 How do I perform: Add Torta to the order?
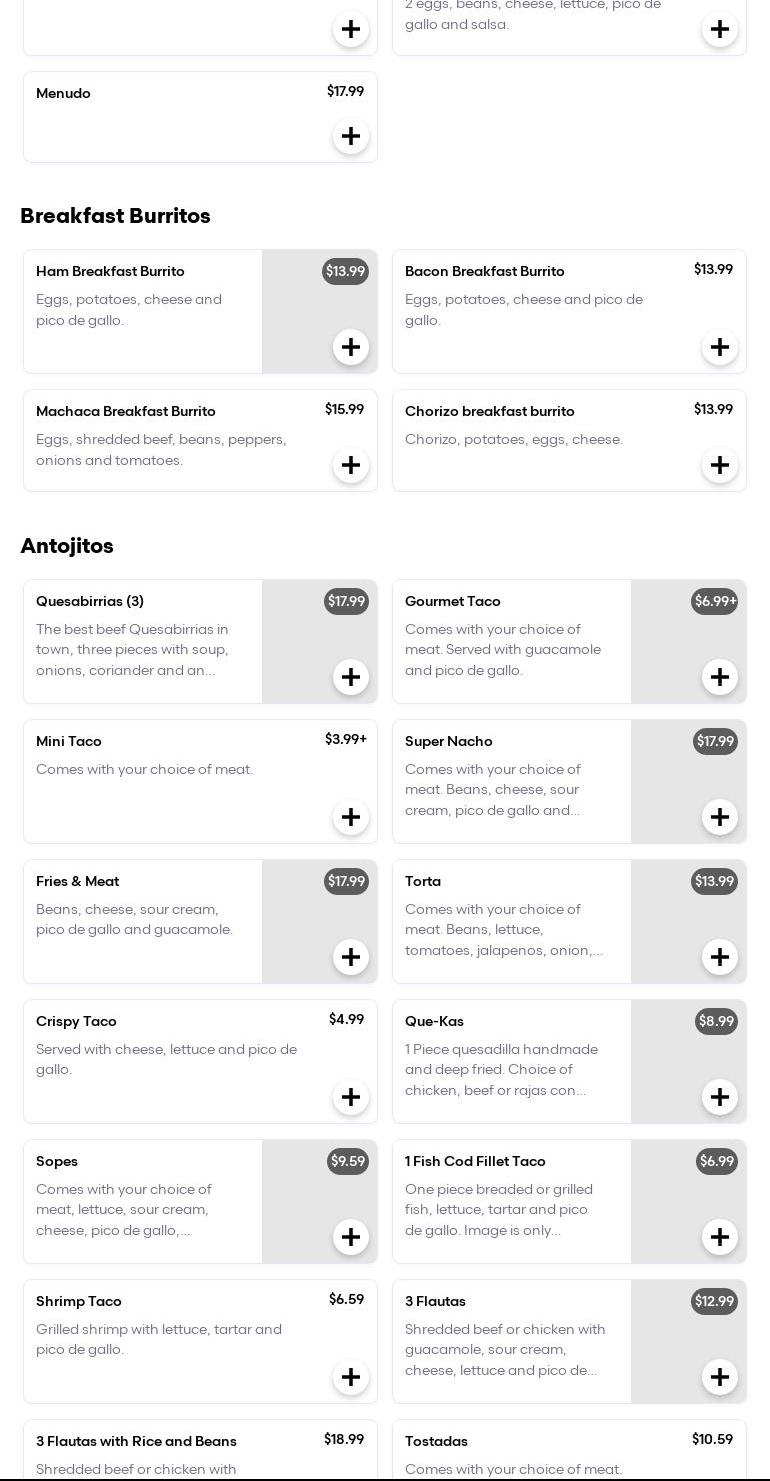(720, 957)
